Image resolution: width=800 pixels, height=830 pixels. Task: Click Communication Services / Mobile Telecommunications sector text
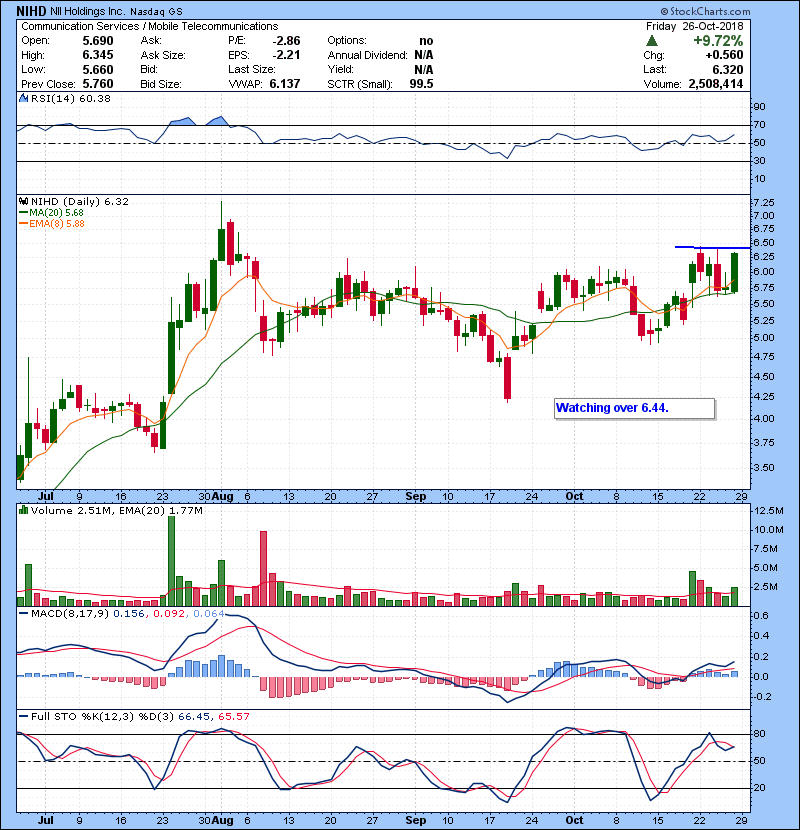click(149, 26)
